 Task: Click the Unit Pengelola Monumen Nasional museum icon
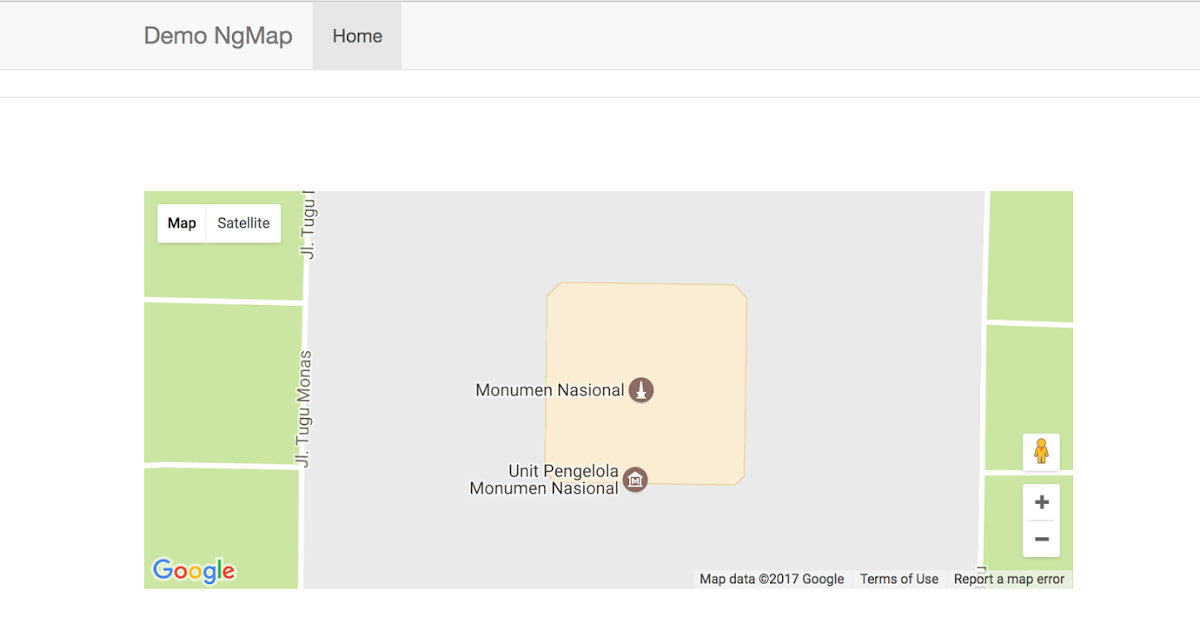click(x=634, y=480)
